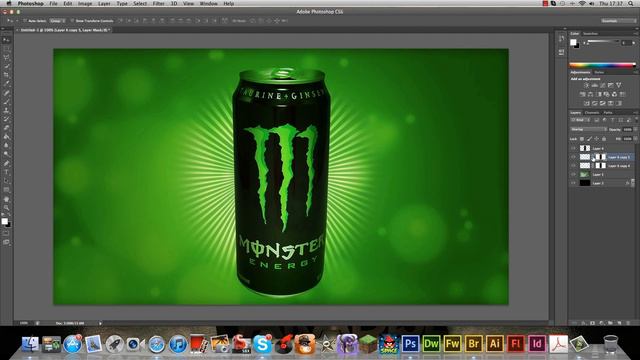The width and height of the screenshot is (640, 360).
Task: Open Skype from the Dock
Action: [x=262, y=344]
